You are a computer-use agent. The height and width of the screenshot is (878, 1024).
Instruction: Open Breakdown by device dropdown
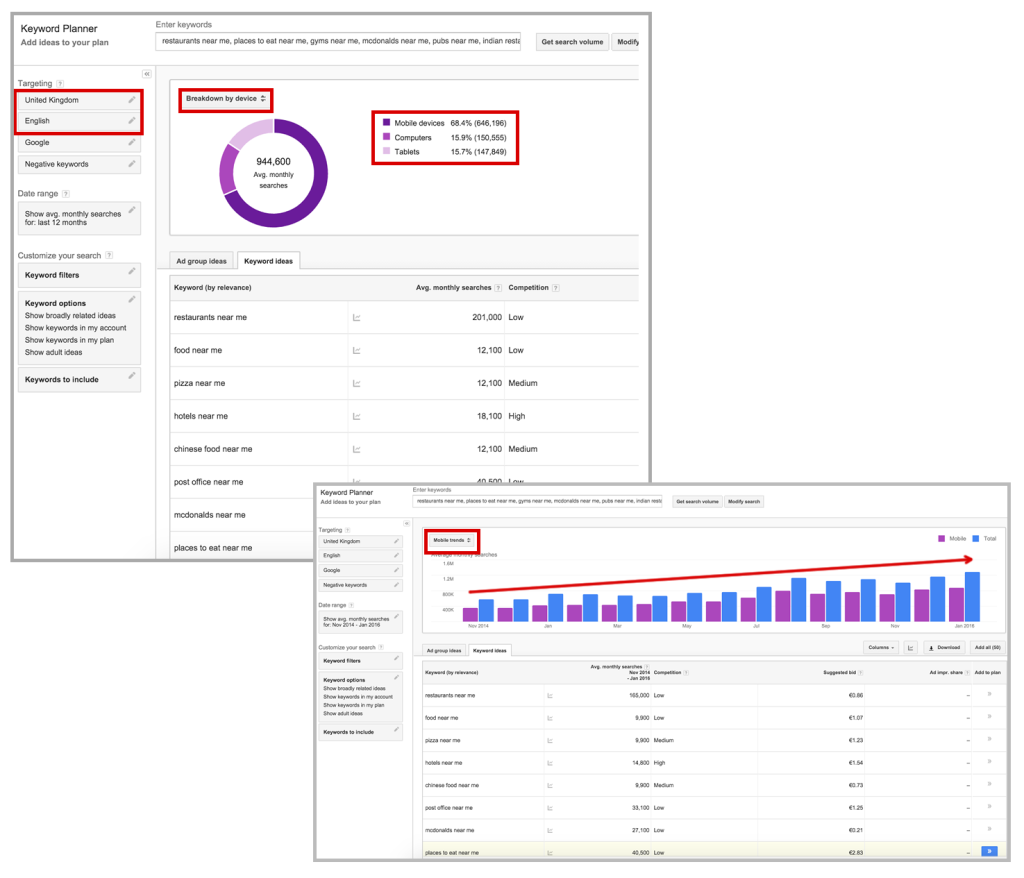[x=225, y=99]
